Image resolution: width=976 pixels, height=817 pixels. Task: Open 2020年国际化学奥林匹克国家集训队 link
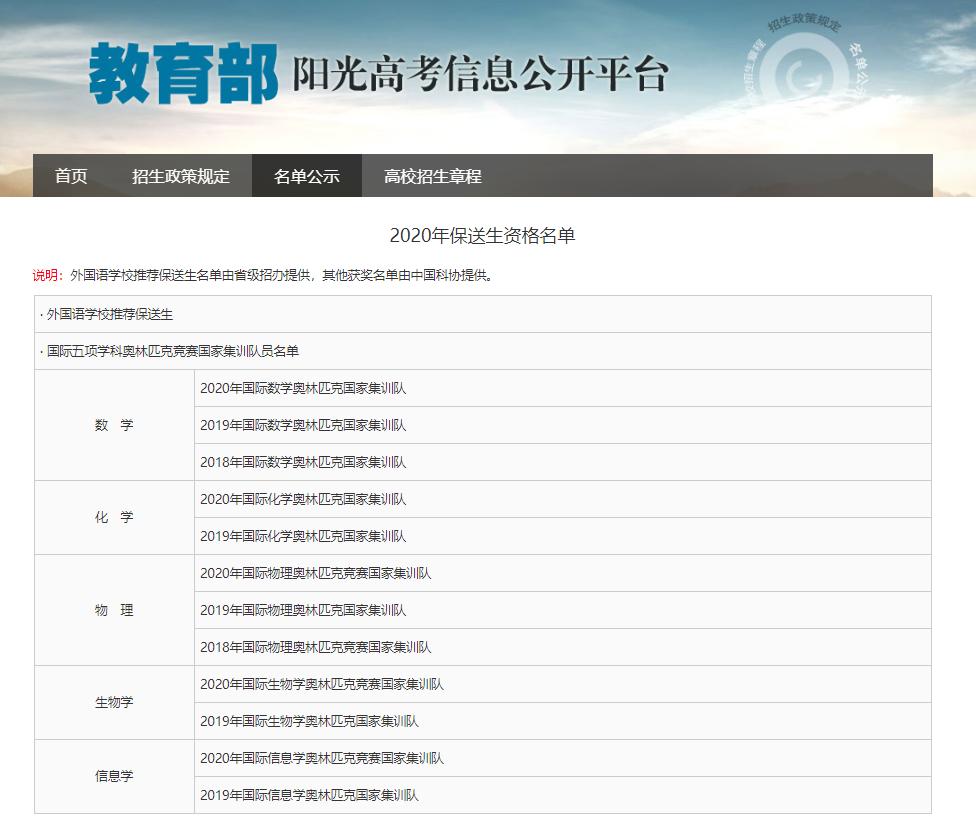click(303, 499)
